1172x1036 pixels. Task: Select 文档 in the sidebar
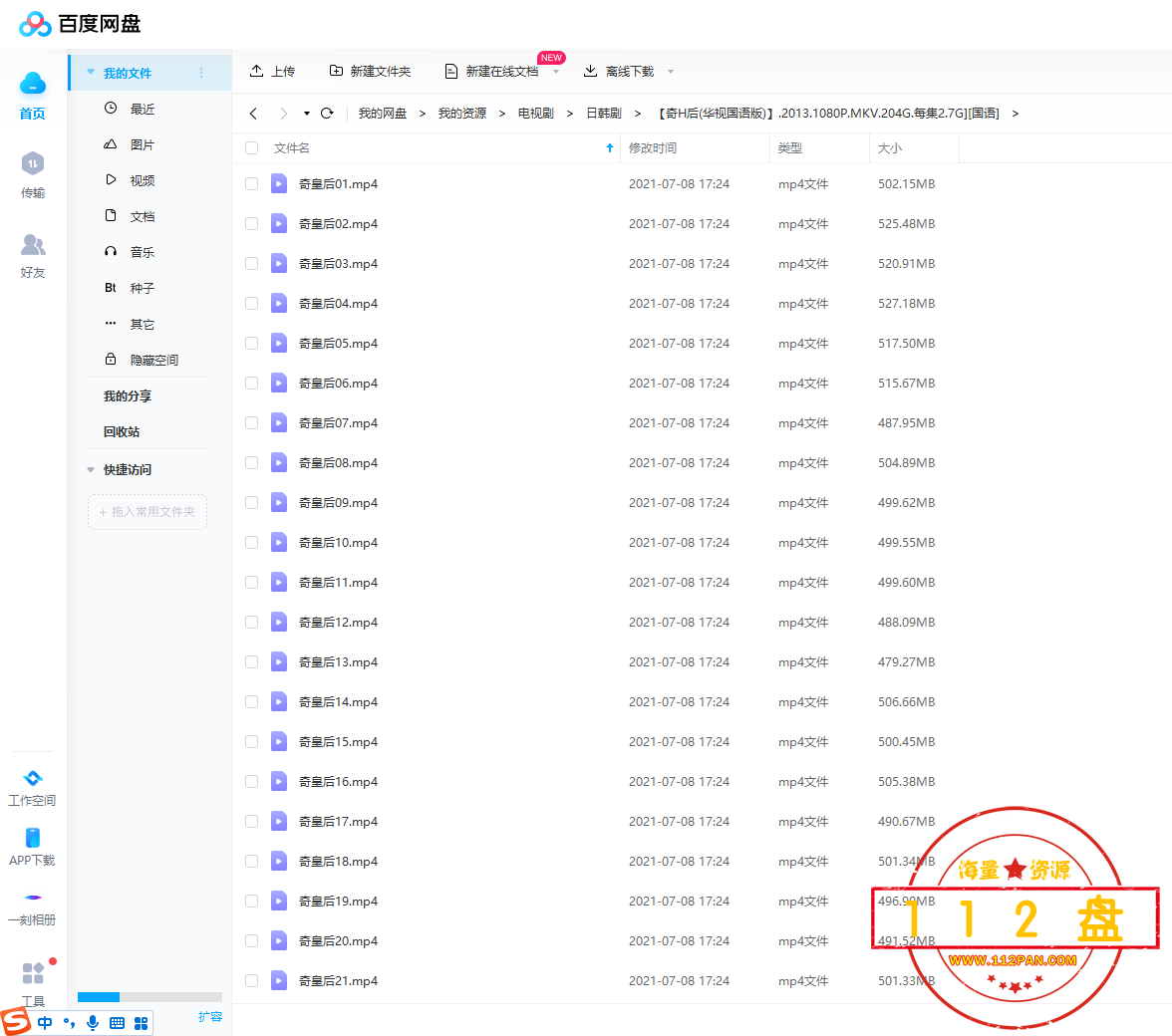pos(142,216)
